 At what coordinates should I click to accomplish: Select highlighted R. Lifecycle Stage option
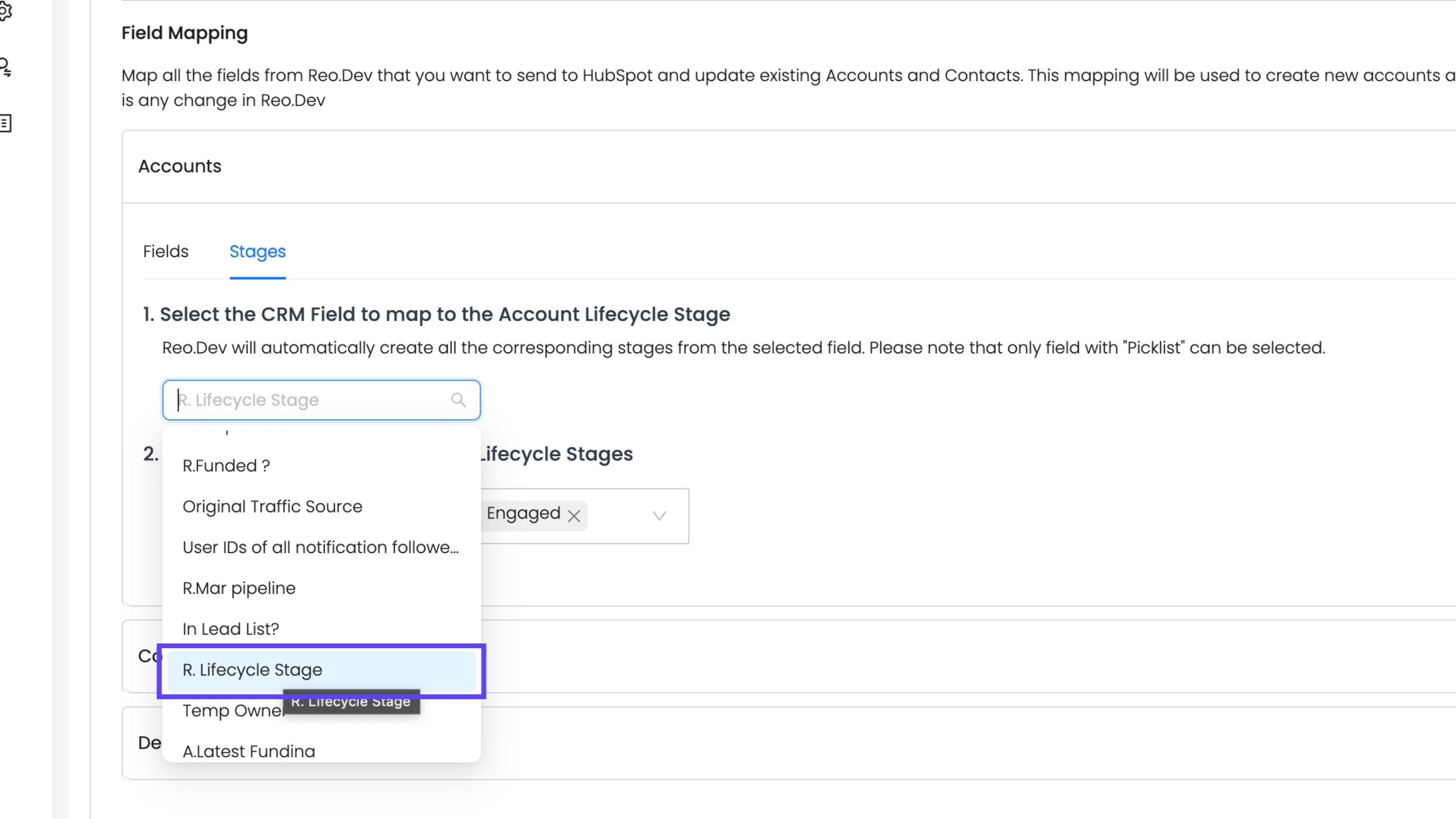[x=252, y=670]
